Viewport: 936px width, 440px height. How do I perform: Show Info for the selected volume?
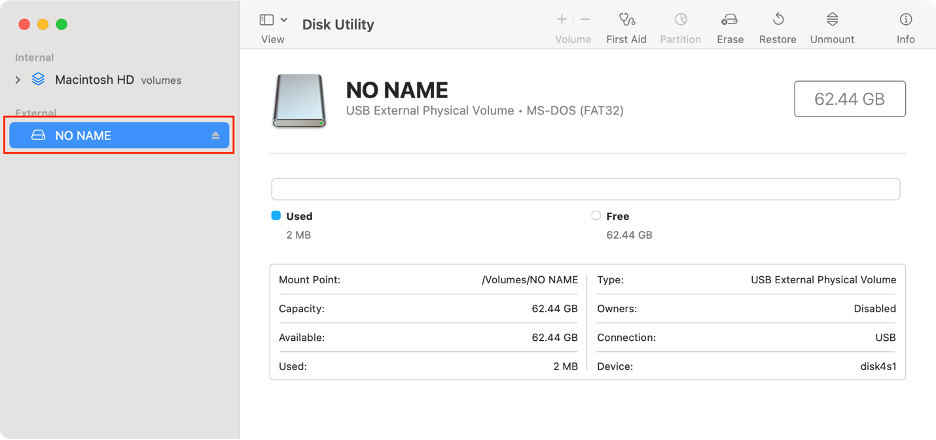(x=906, y=20)
